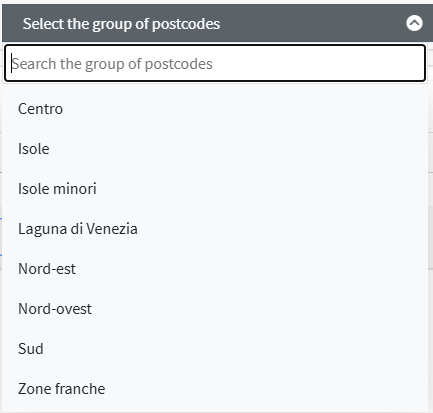Click the search box placeholder text
433x413 pixels.
click(x=112, y=64)
